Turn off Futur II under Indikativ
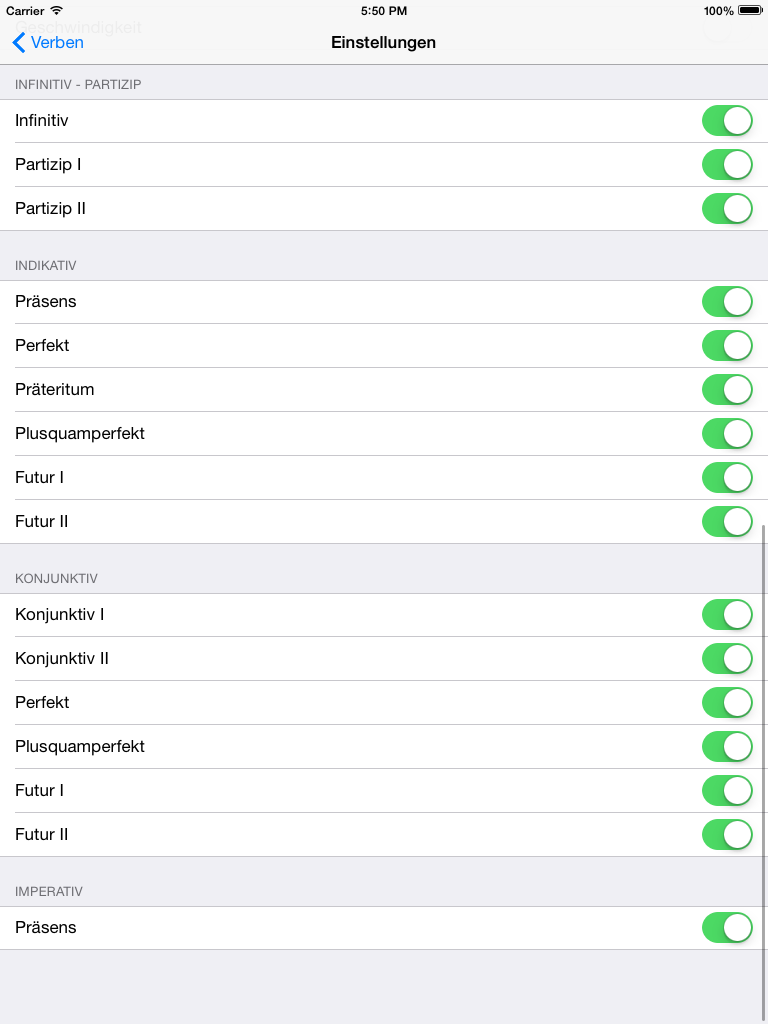Viewport: 768px width, 1024px height. pyautogui.click(x=727, y=521)
